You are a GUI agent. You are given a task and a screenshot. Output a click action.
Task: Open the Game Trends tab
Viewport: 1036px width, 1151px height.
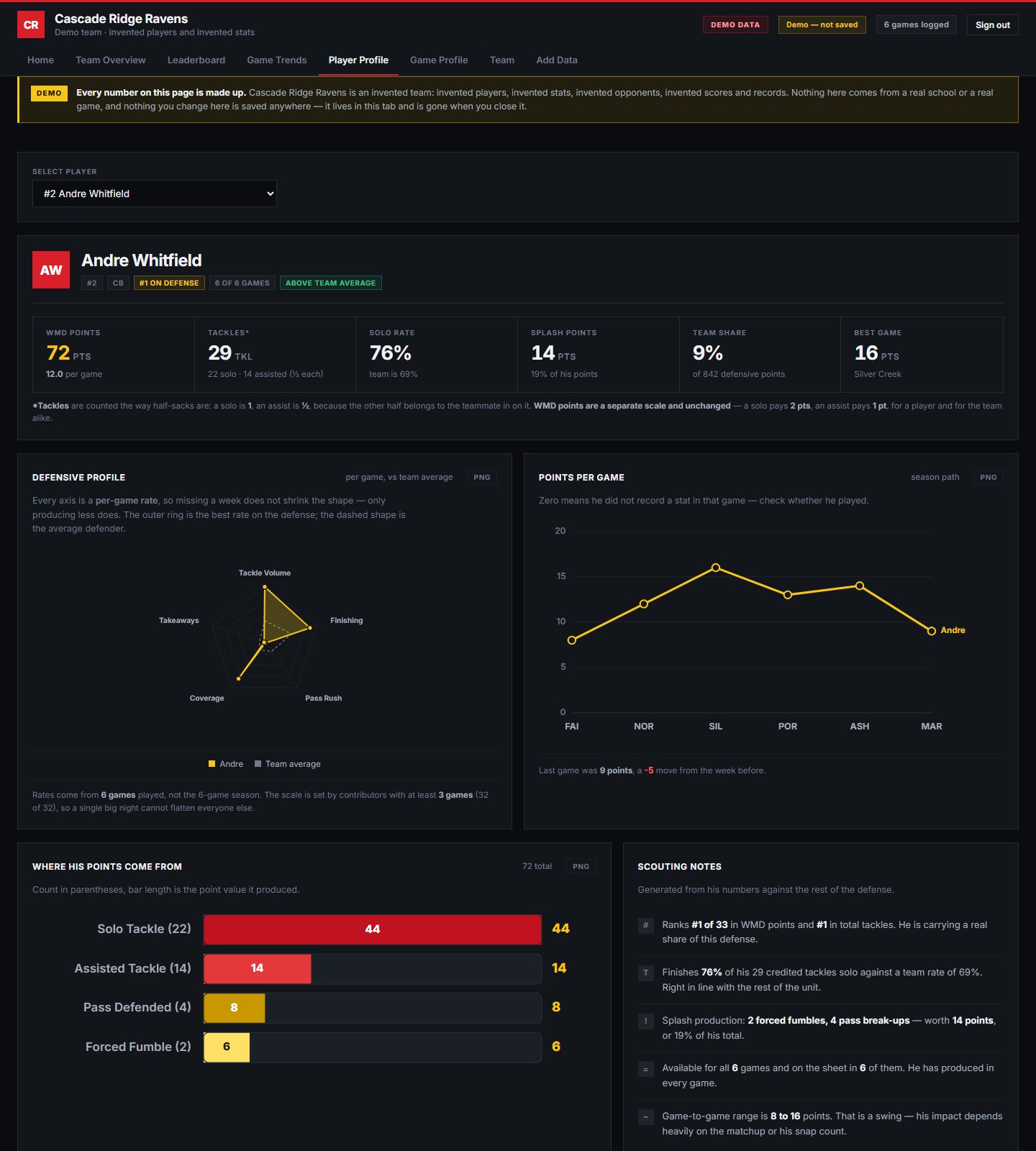pyautogui.click(x=277, y=60)
